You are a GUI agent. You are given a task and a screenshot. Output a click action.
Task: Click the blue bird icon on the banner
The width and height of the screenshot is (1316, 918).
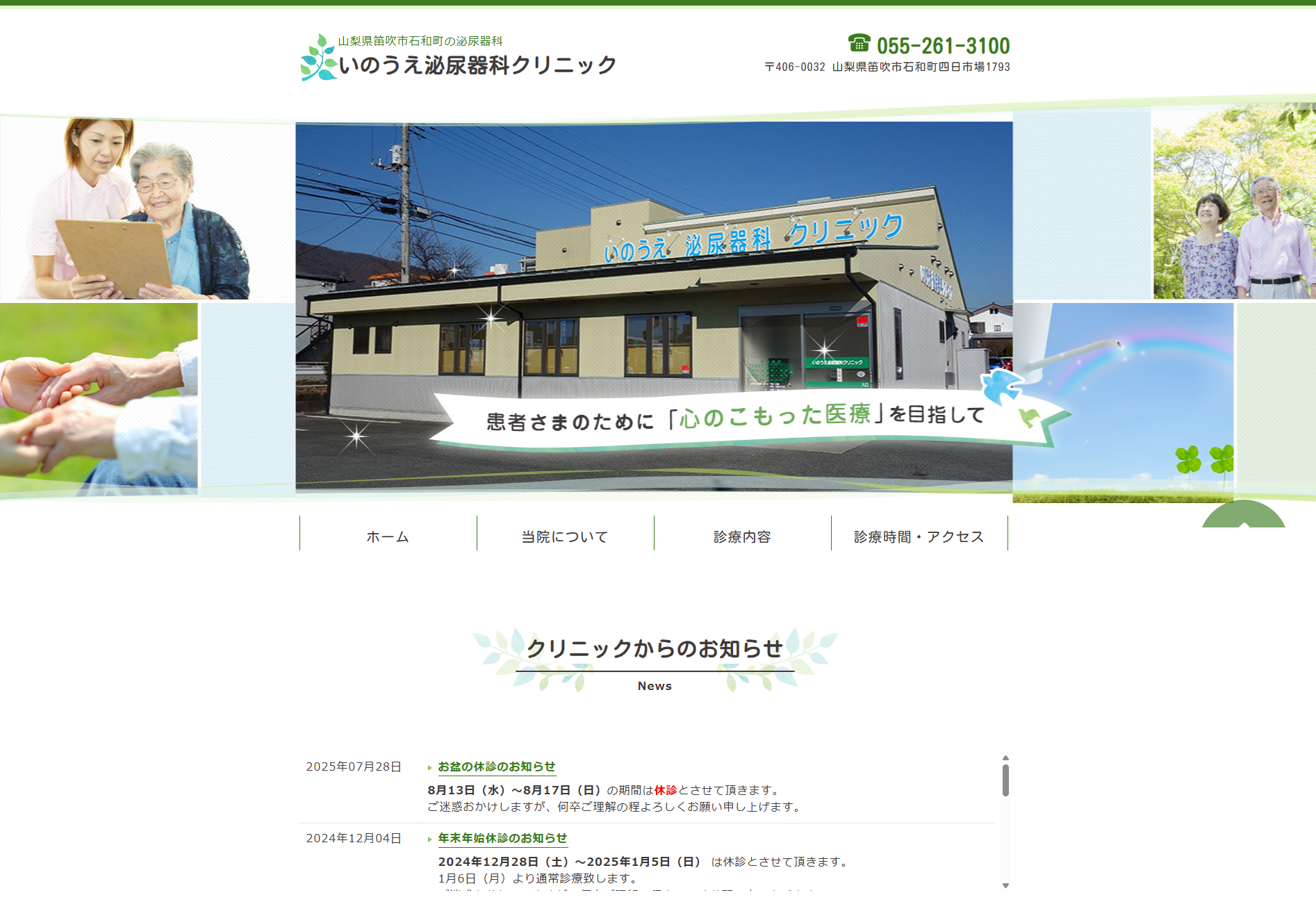1001,386
